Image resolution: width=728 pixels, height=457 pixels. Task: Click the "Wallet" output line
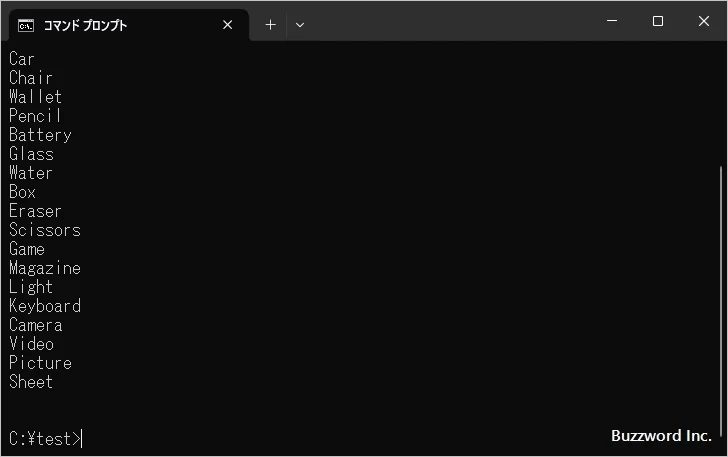(x=36, y=97)
